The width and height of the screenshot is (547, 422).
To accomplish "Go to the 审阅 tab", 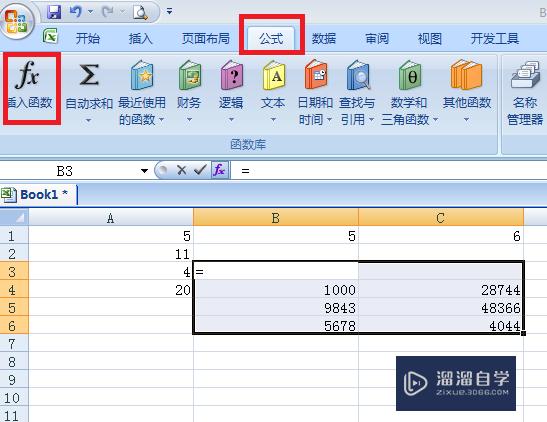I will pyautogui.click(x=377, y=38).
